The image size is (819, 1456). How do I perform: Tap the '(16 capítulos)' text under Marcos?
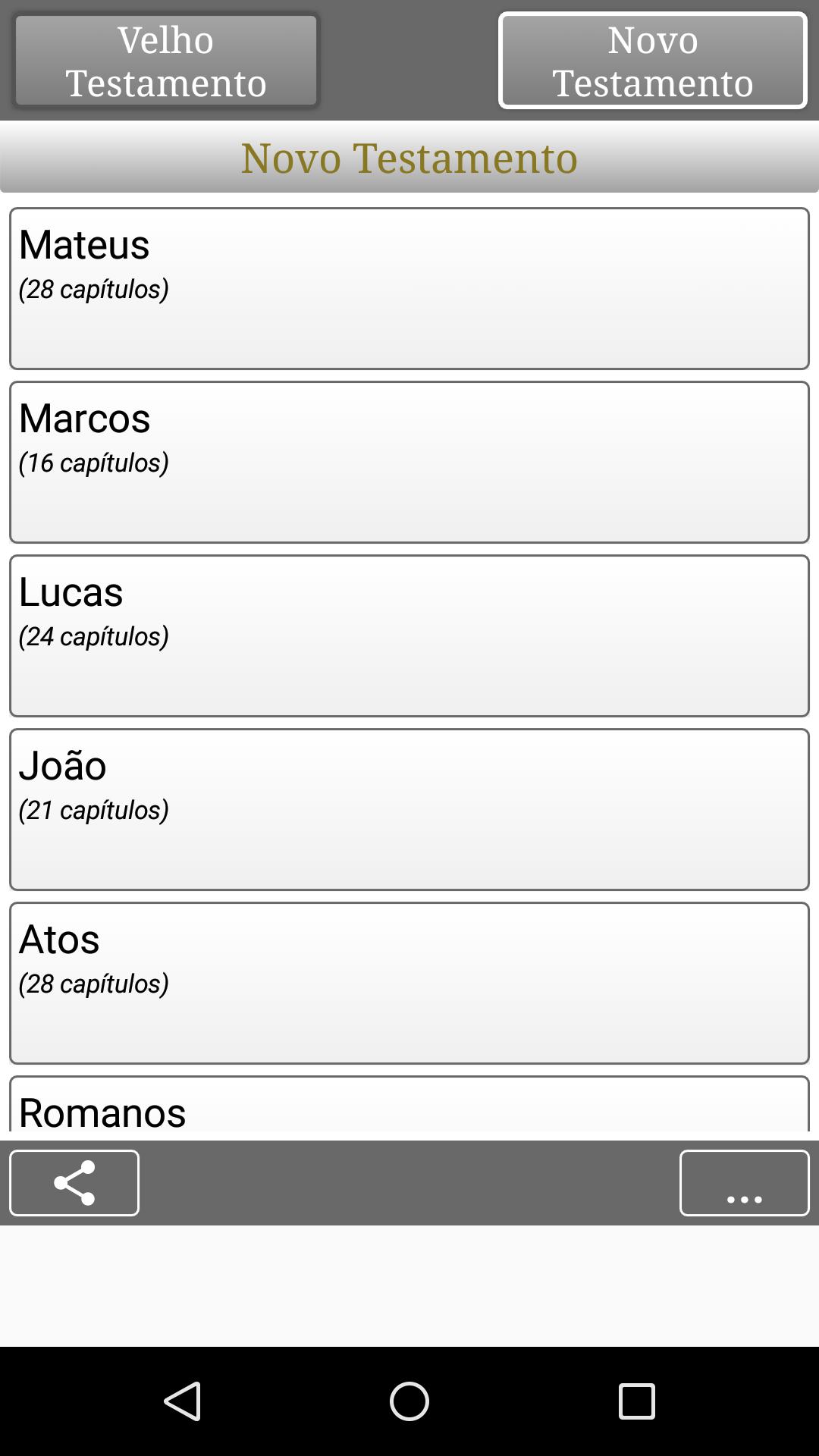pyautogui.click(x=94, y=463)
